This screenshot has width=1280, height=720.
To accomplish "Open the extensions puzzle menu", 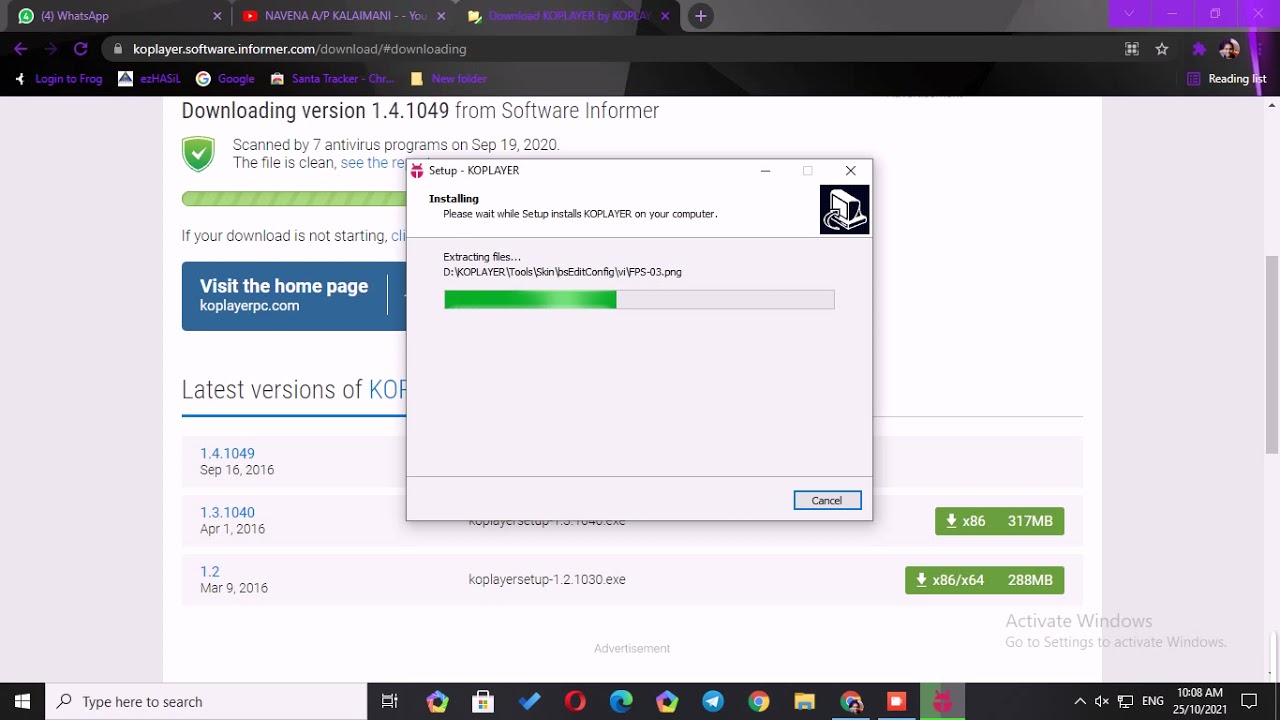I will 1199,49.
